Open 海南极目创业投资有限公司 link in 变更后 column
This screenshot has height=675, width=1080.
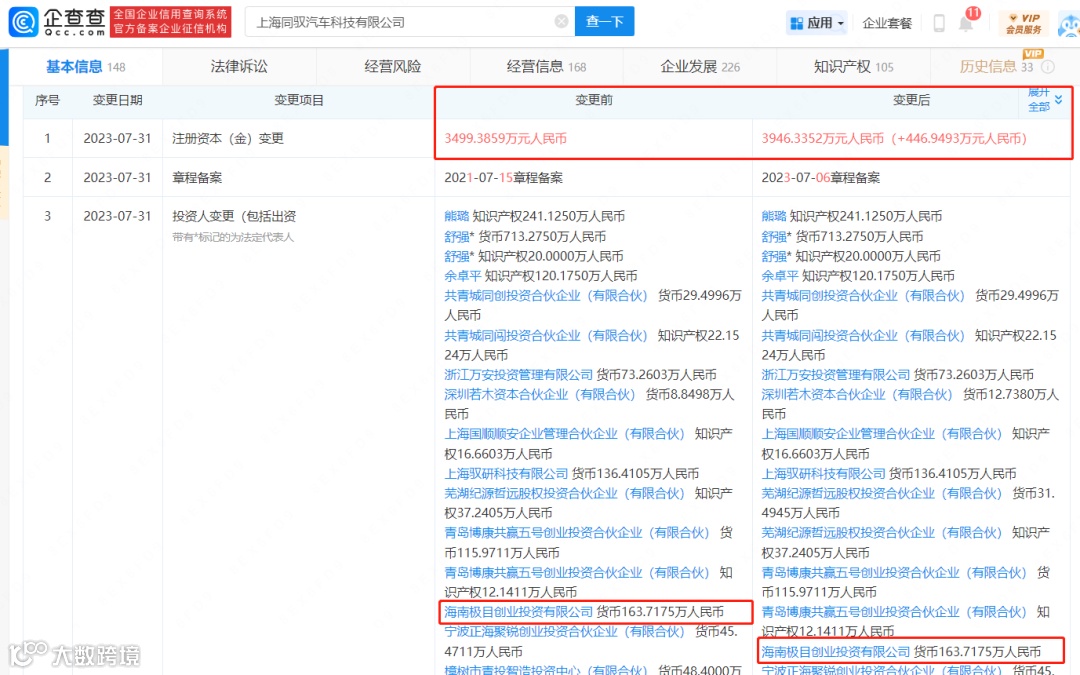click(x=835, y=651)
